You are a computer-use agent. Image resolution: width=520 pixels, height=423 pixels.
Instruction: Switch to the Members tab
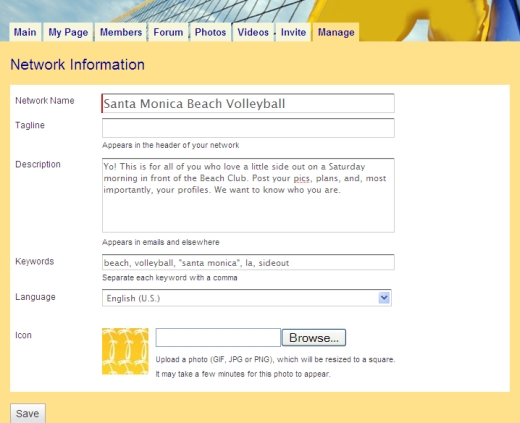coord(121,32)
